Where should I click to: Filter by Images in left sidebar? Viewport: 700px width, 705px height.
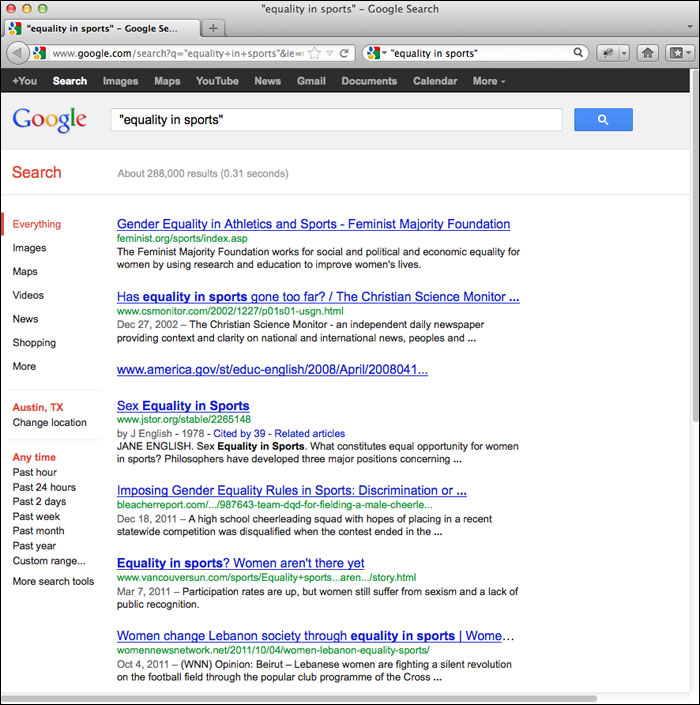tap(29, 248)
